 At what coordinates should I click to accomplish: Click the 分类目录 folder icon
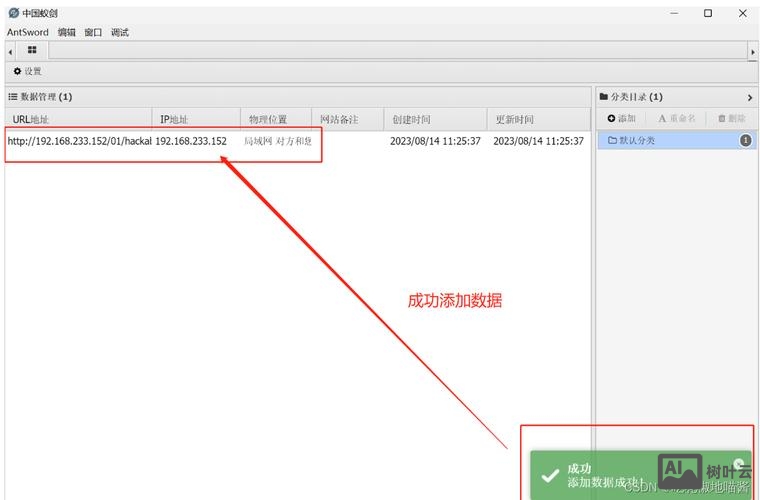603,97
